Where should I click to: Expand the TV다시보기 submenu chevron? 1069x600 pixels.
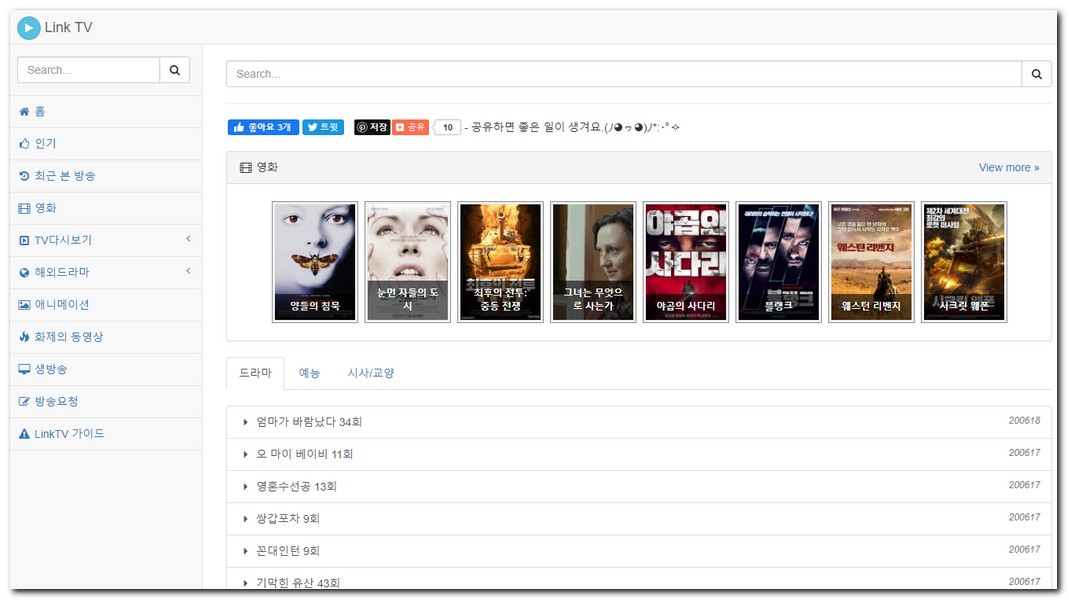[x=188, y=239]
